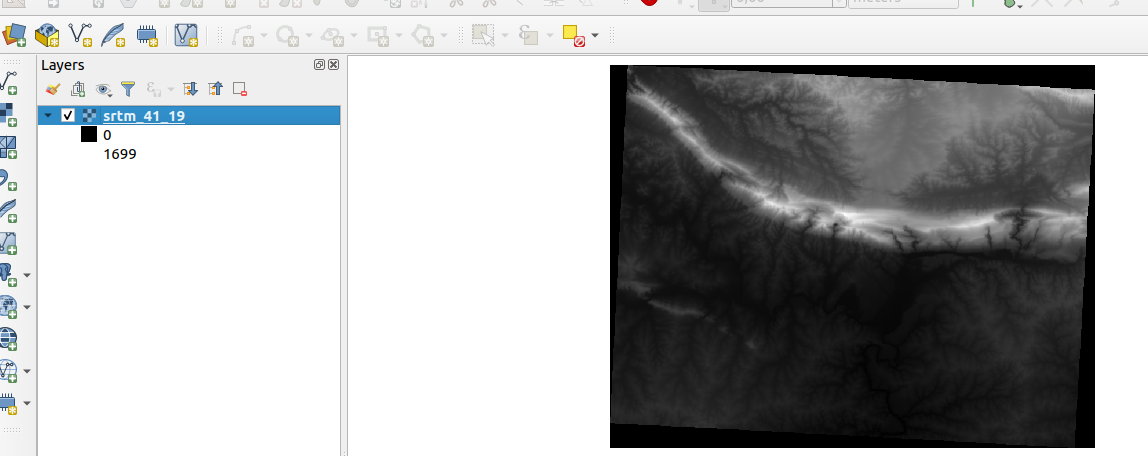Uncheck srtm_41_19 layer visibility checkbox
The height and width of the screenshot is (456, 1148).
pos(68,116)
